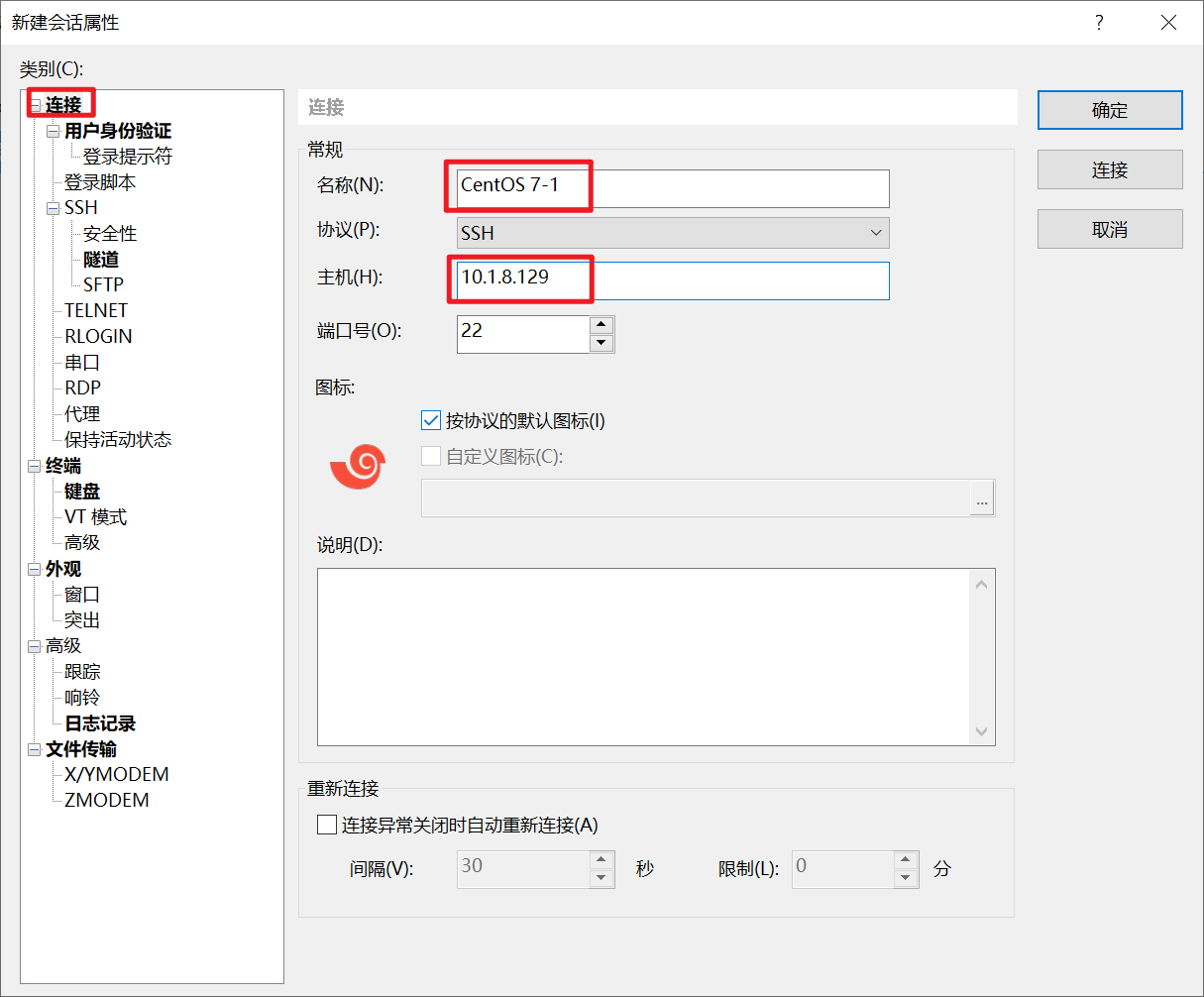Decrease the port number with down arrow
The height and width of the screenshot is (997, 1204).
tap(602, 343)
